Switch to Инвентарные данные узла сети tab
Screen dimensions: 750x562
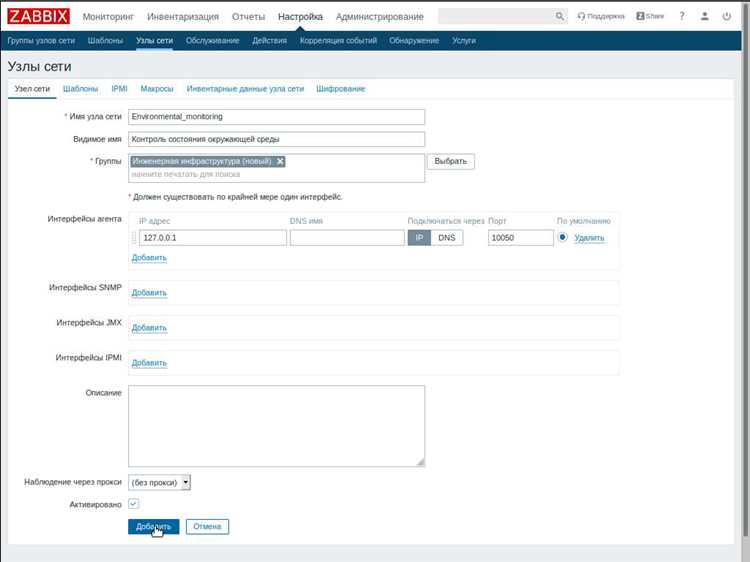(245, 89)
